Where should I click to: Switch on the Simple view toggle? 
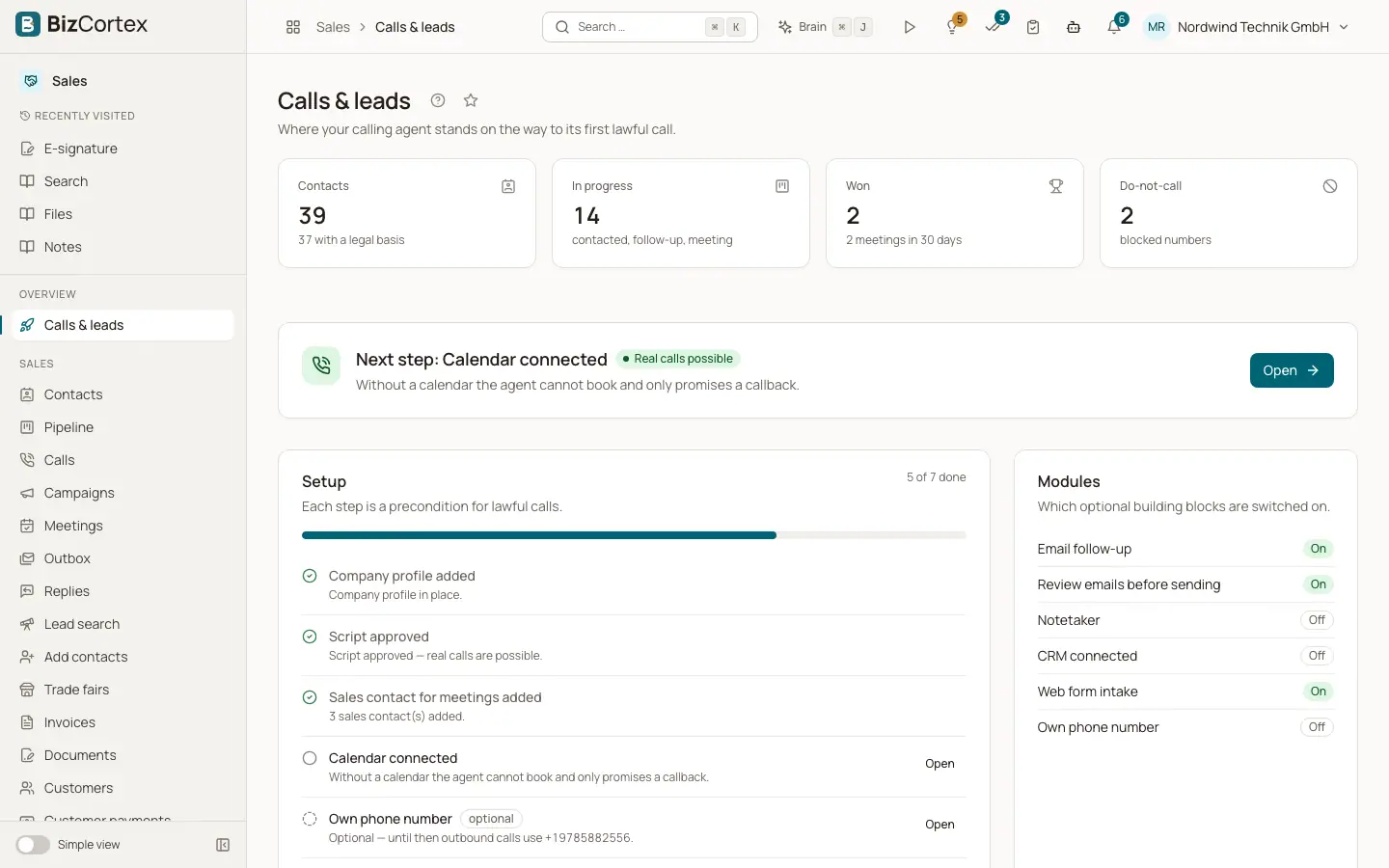33,845
